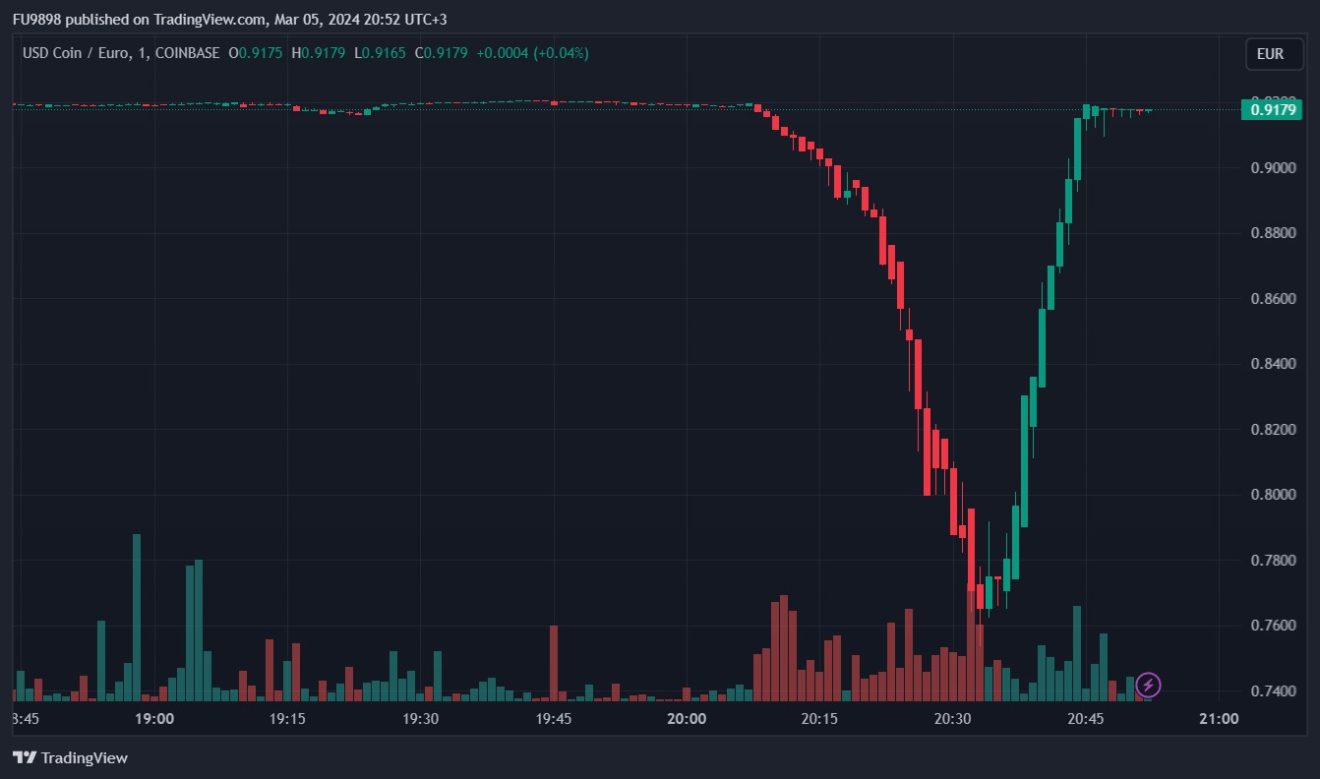
Task: Click the TradingView logo at bottom left
Action: [x=70, y=758]
